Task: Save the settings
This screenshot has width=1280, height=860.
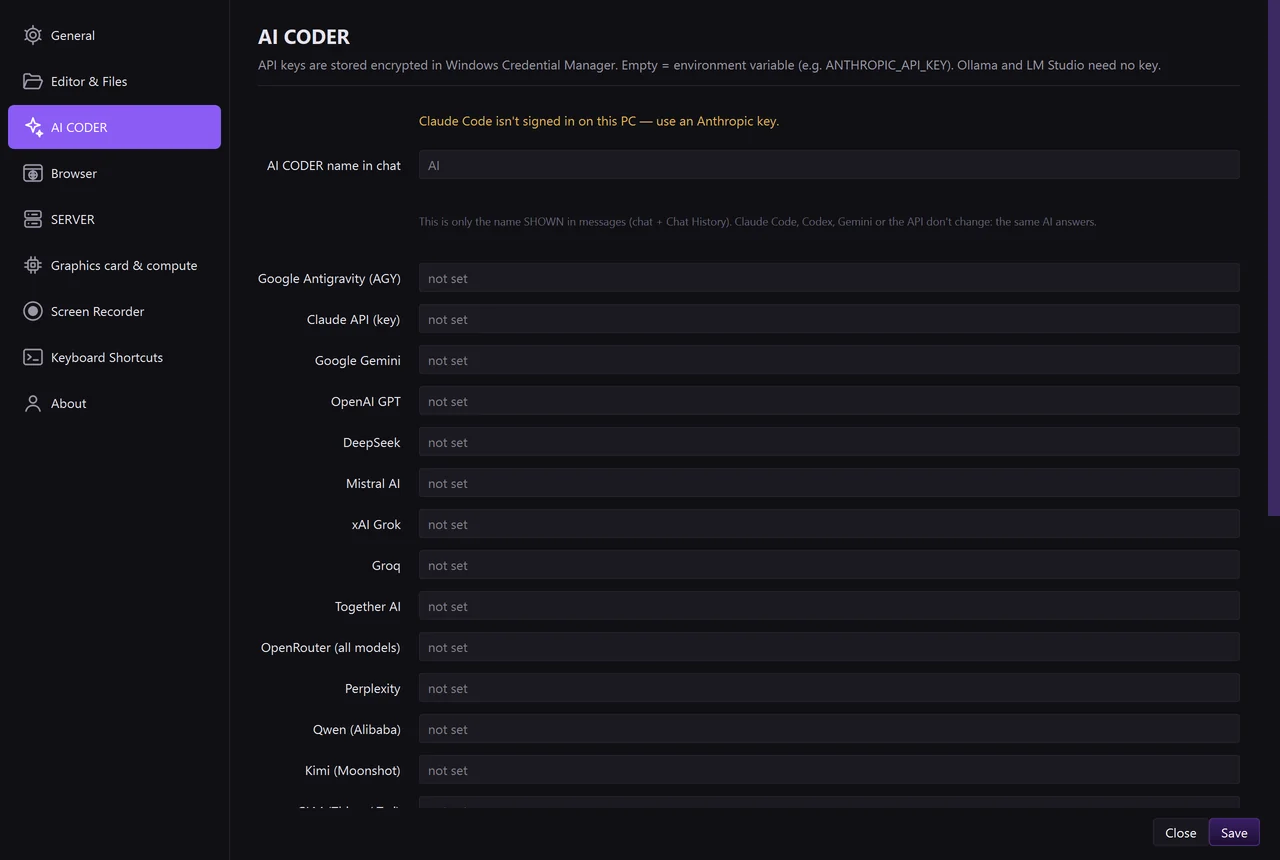Action: (x=1234, y=832)
